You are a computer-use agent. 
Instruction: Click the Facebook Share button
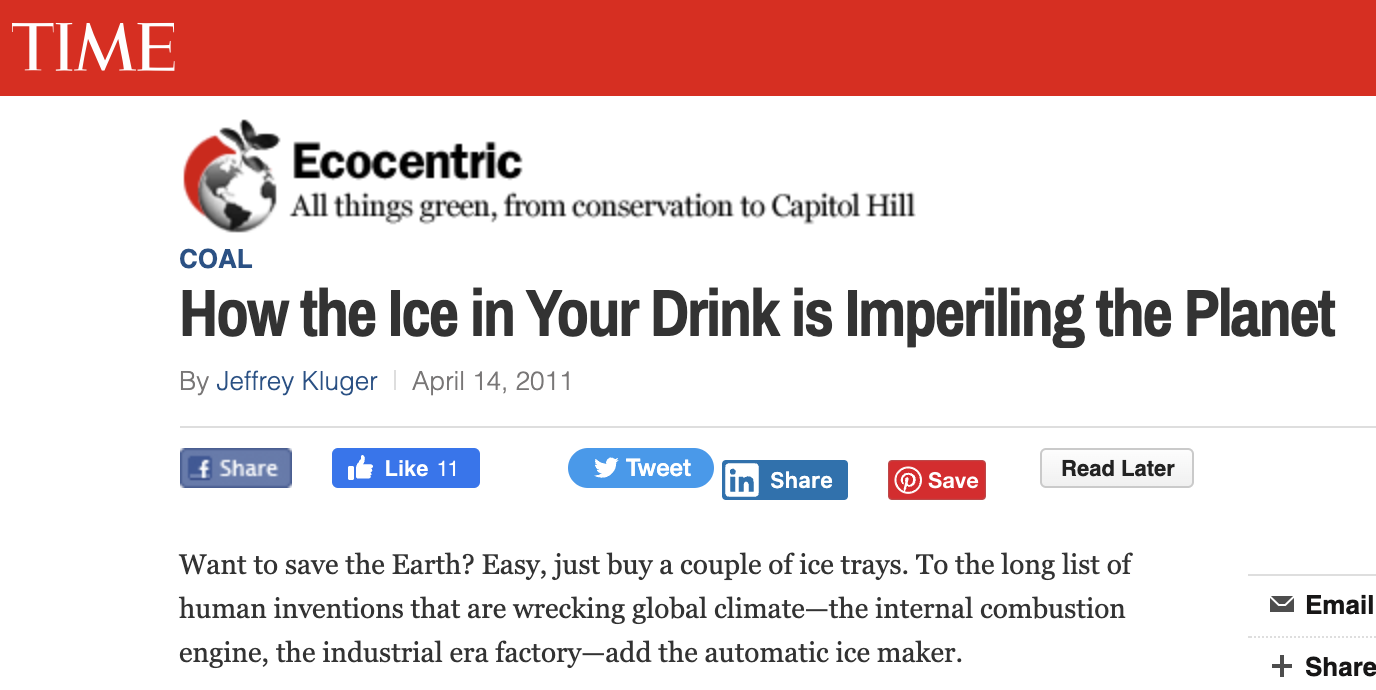coord(236,468)
